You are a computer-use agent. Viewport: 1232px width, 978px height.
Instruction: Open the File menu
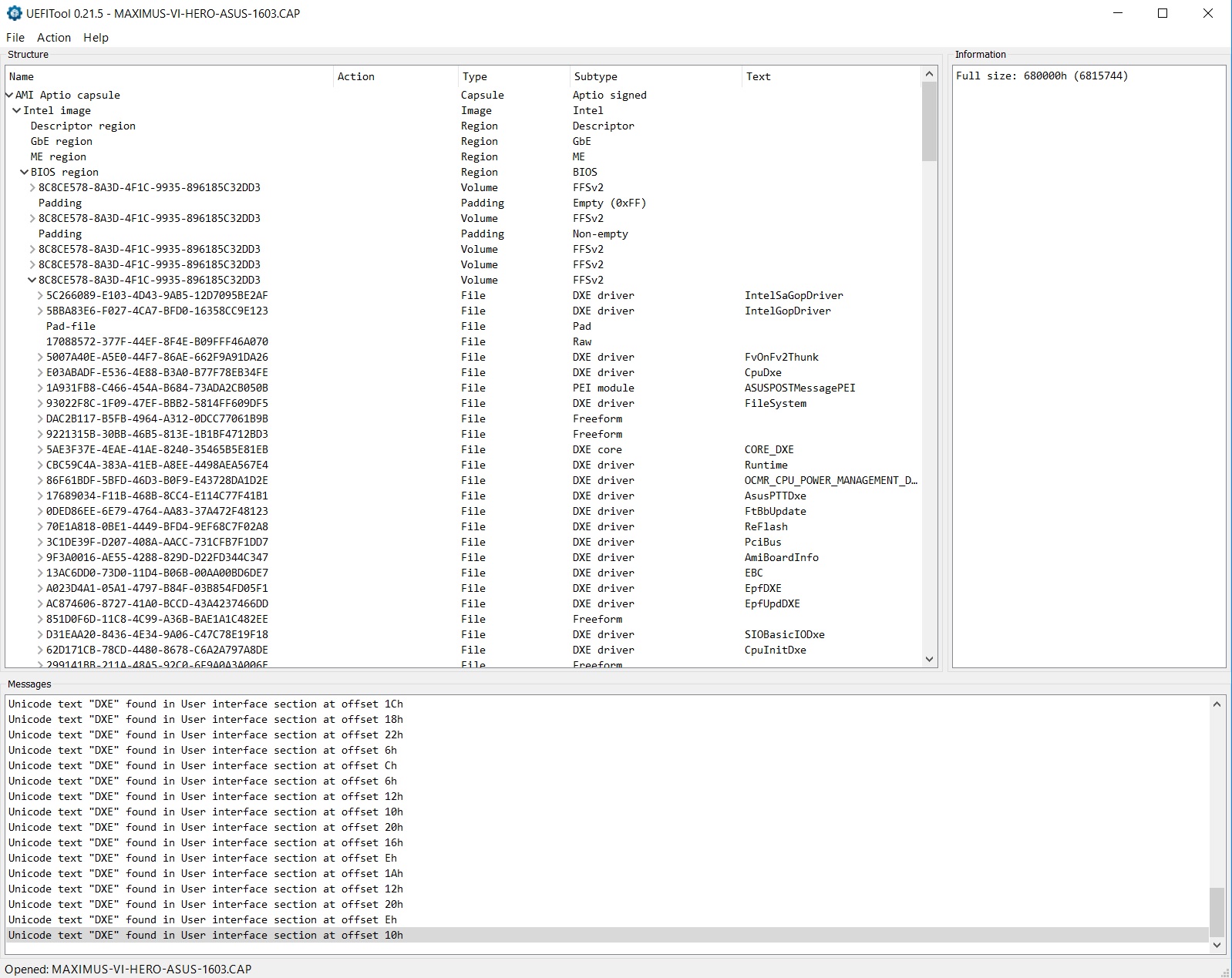[15, 37]
